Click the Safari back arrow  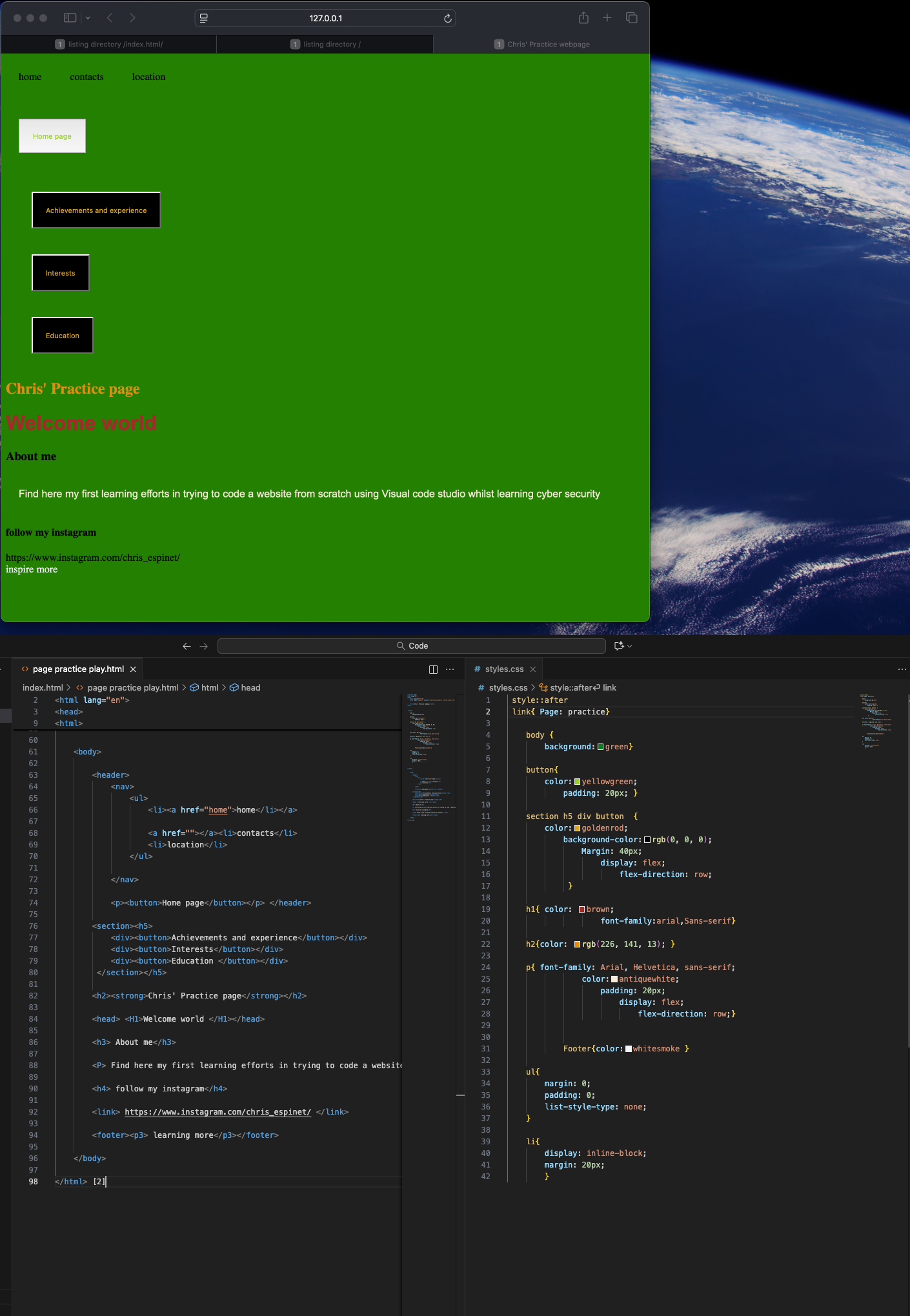click(110, 18)
